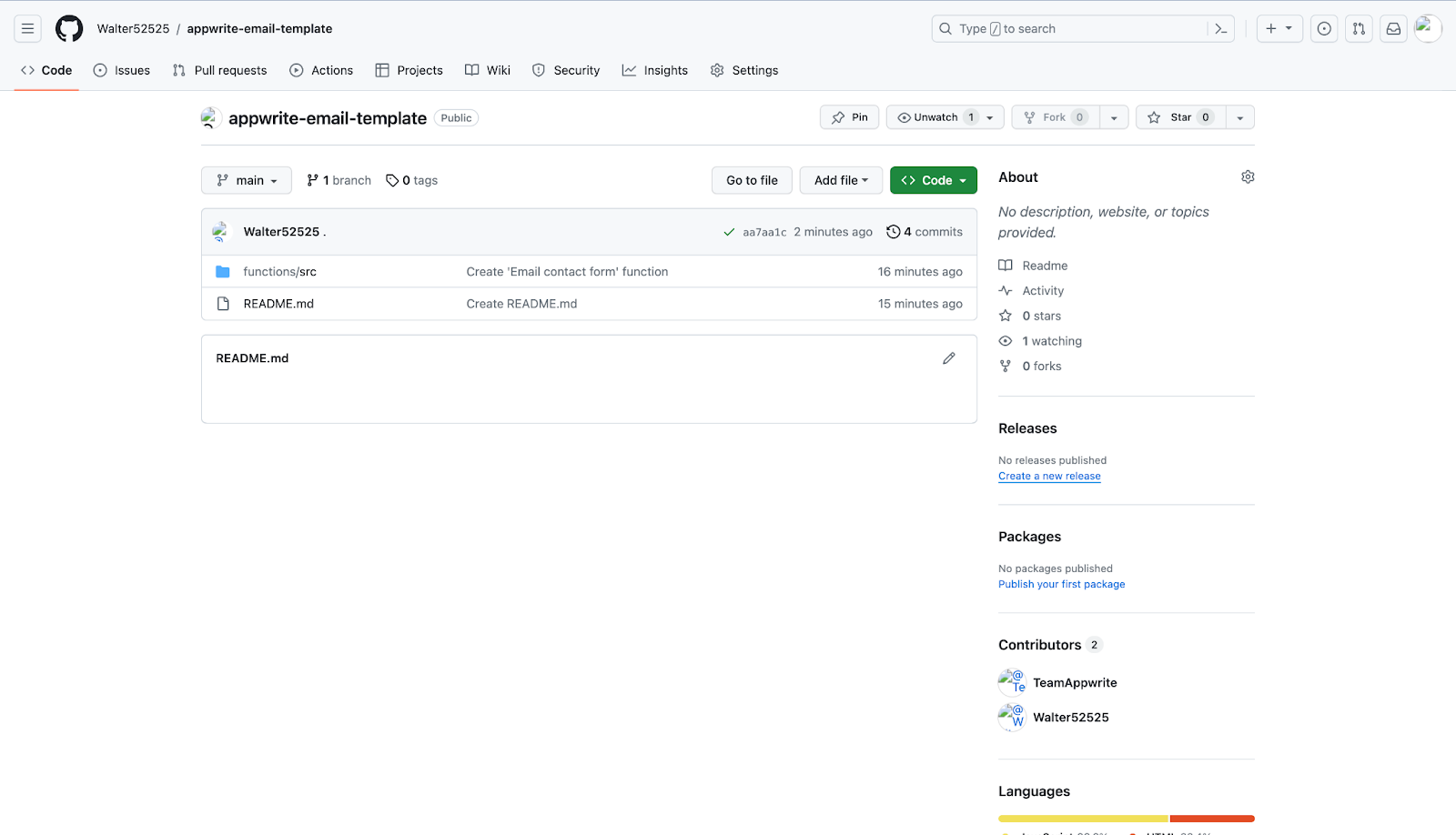Open the issues icon in header

click(x=1324, y=28)
